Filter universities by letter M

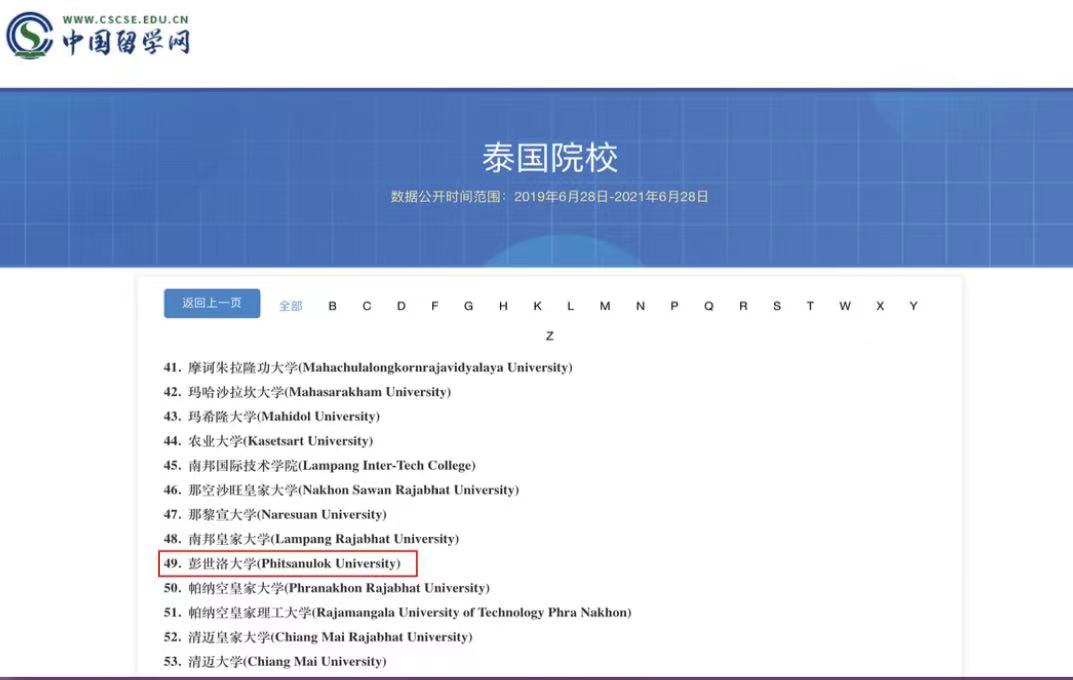point(605,306)
